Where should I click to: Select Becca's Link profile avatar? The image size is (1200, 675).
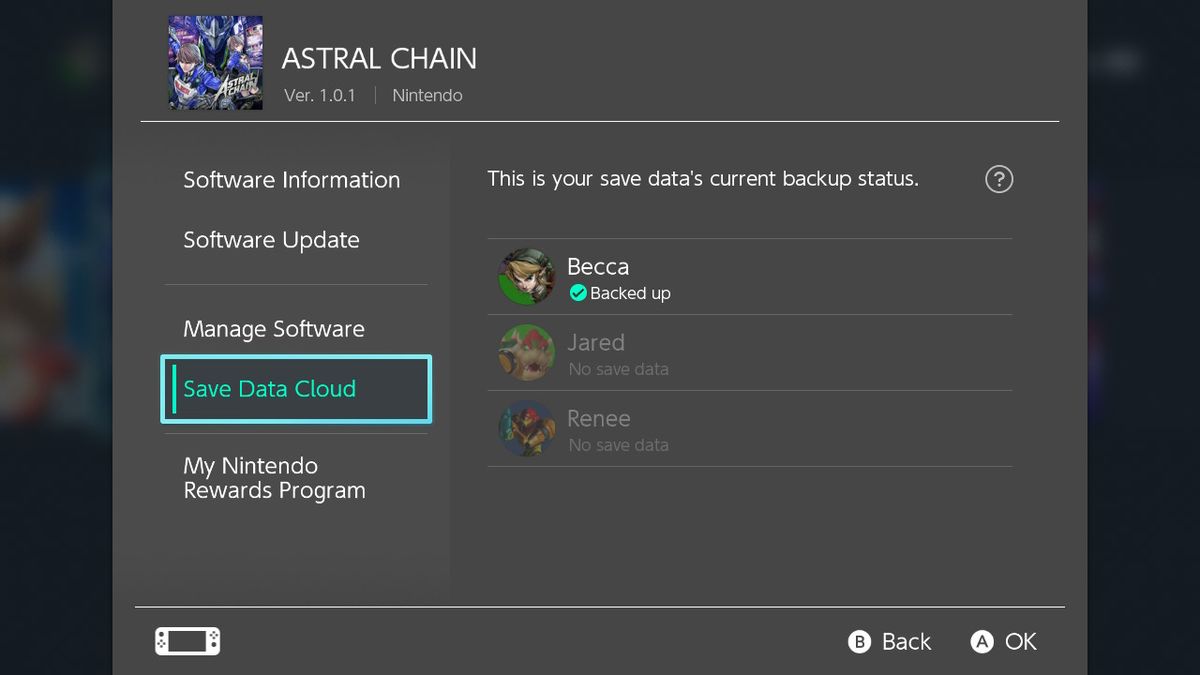(x=526, y=277)
